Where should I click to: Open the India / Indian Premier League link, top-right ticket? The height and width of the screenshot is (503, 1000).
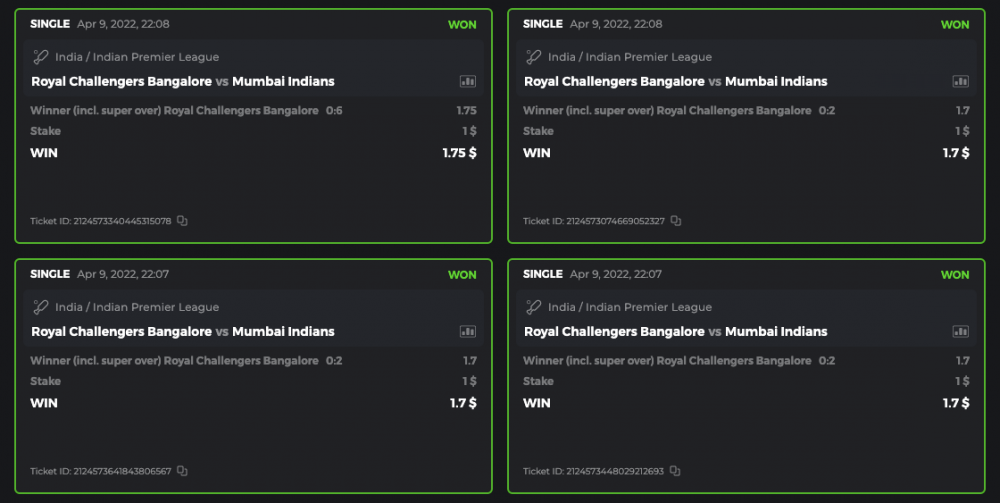click(x=630, y=57)
